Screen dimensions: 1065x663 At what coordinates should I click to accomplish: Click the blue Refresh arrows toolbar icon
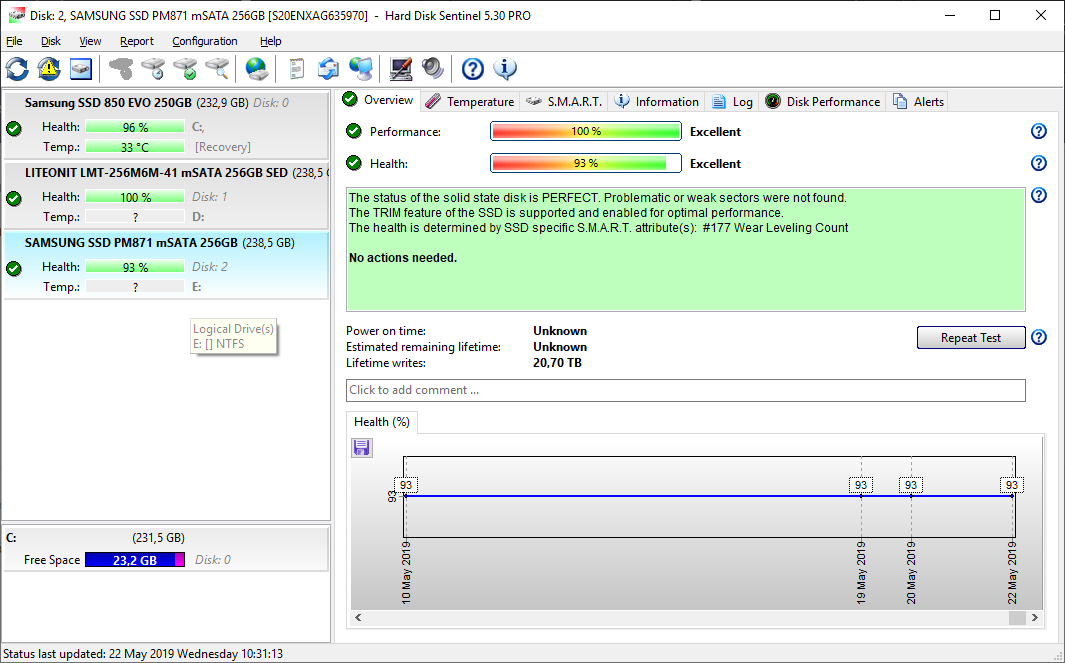tap(17, 69)
